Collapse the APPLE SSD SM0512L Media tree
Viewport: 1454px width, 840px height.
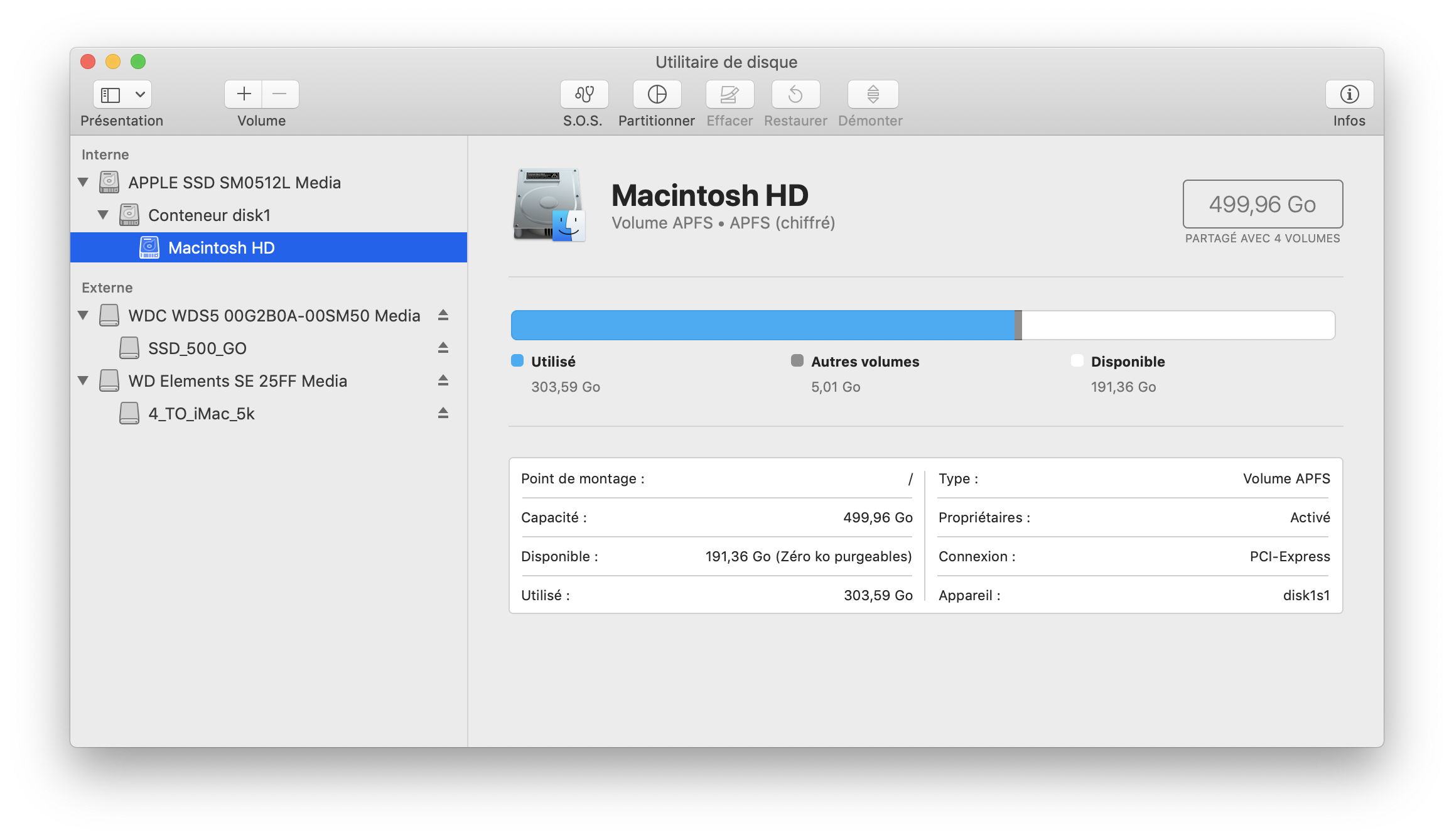(x=83, y=182)
